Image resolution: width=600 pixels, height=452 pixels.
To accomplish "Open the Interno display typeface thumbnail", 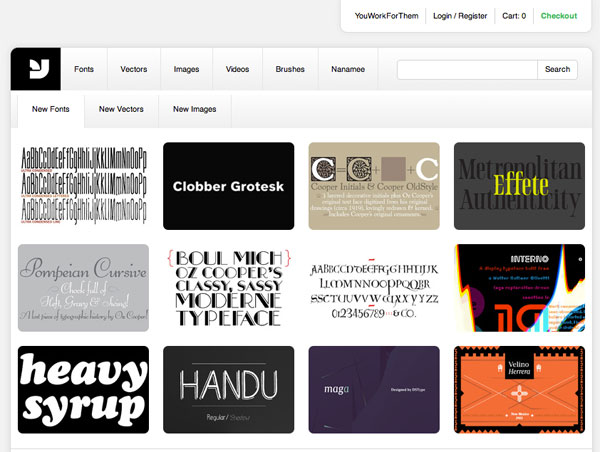I will click(x=519, y=288).
